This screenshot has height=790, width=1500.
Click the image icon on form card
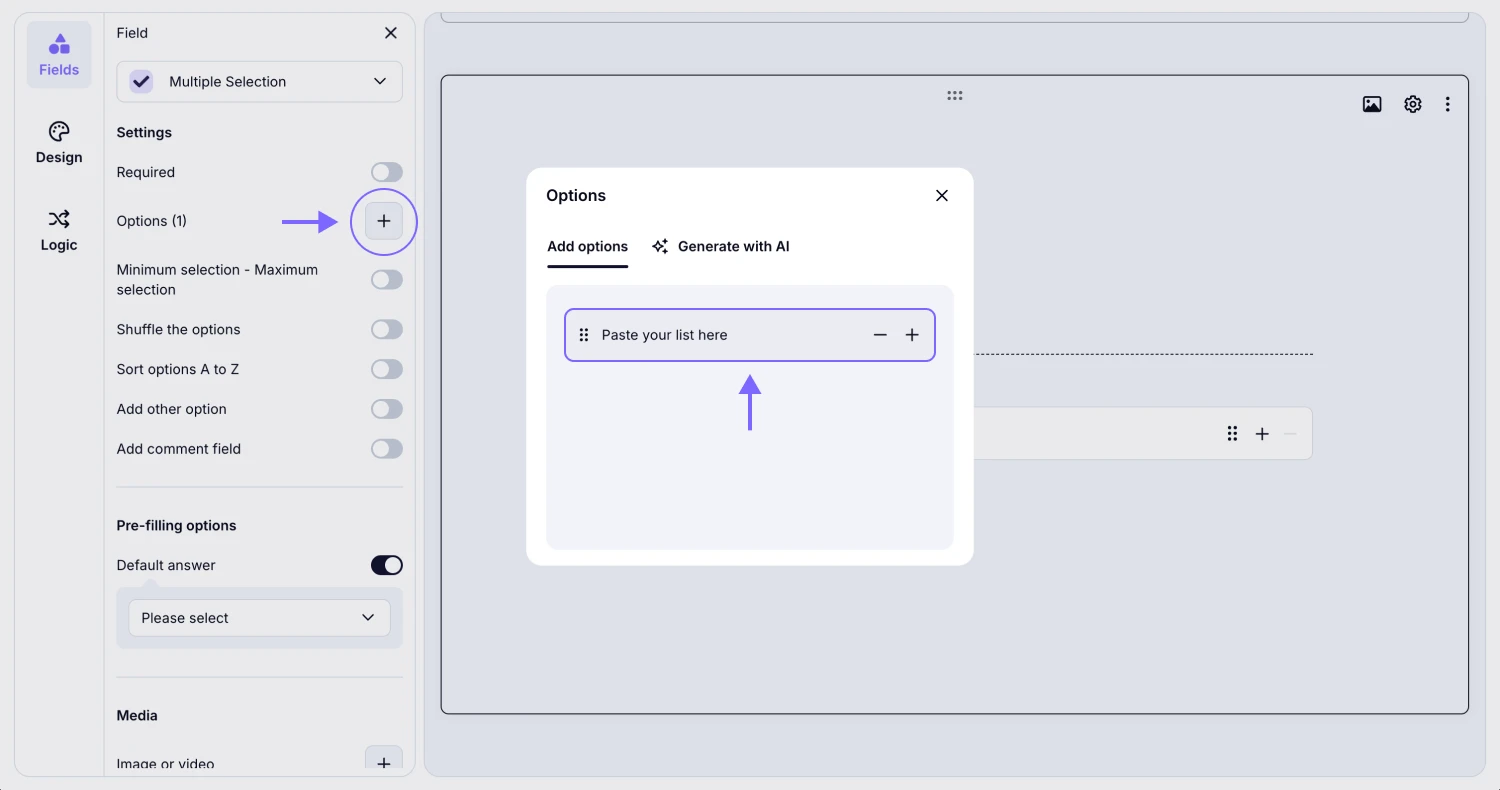pyautogui.click(x=1372, y=104)
